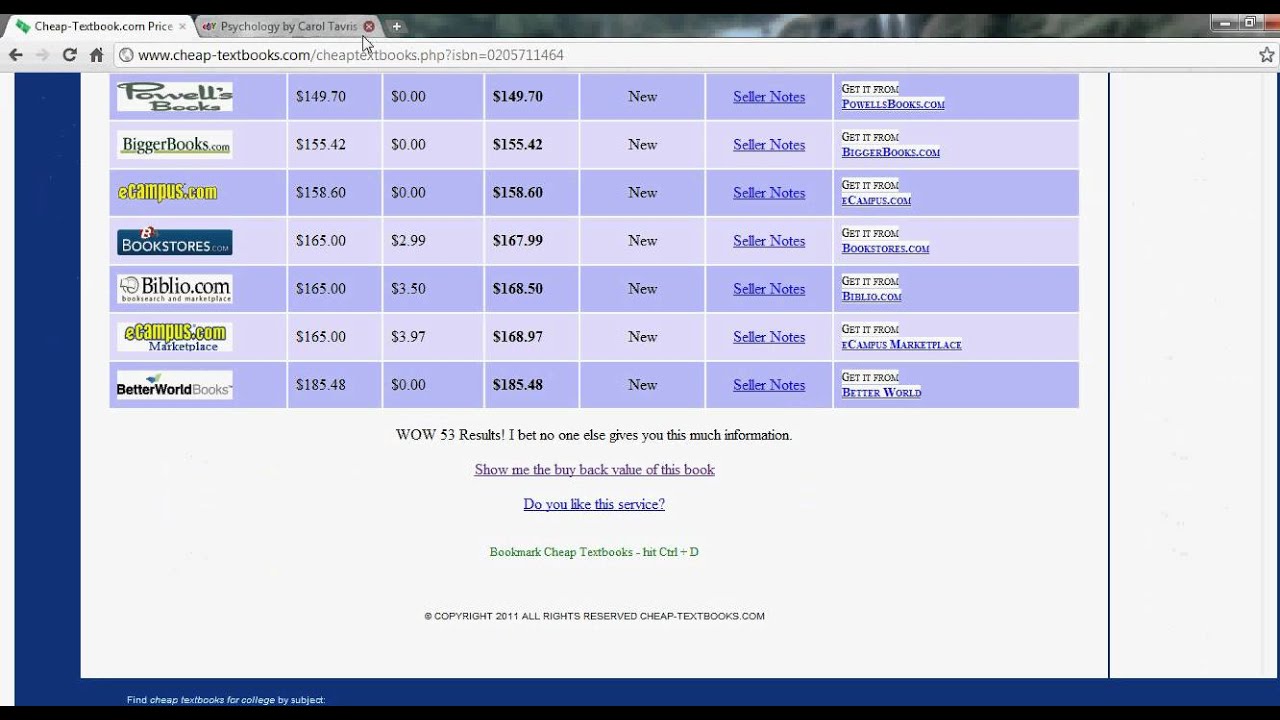Click the total price $185.48
This screenshot has height=720, width=1280.
[x=518, y=385]
